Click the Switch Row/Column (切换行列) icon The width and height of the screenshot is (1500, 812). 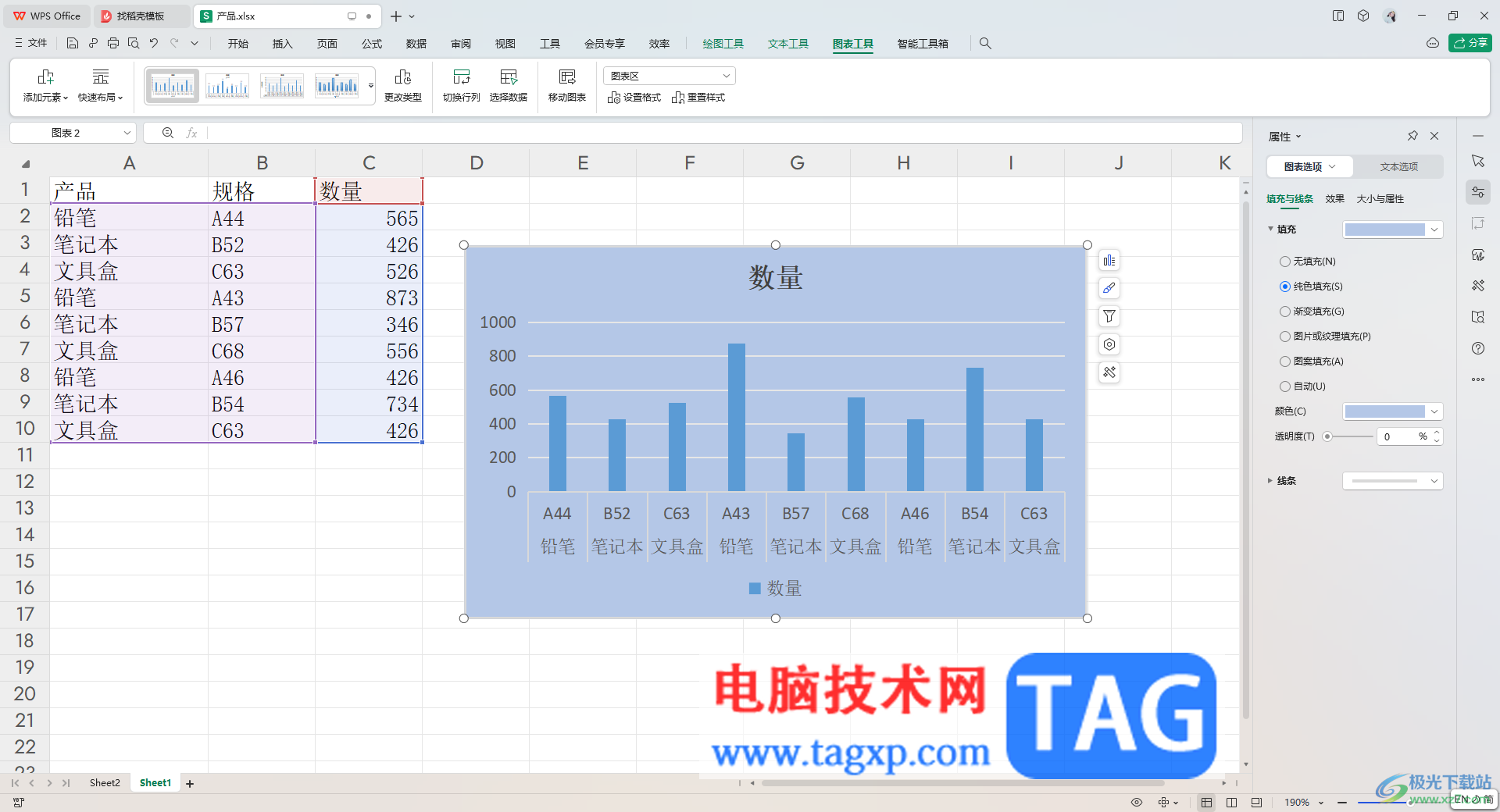[x=462, y=77]
